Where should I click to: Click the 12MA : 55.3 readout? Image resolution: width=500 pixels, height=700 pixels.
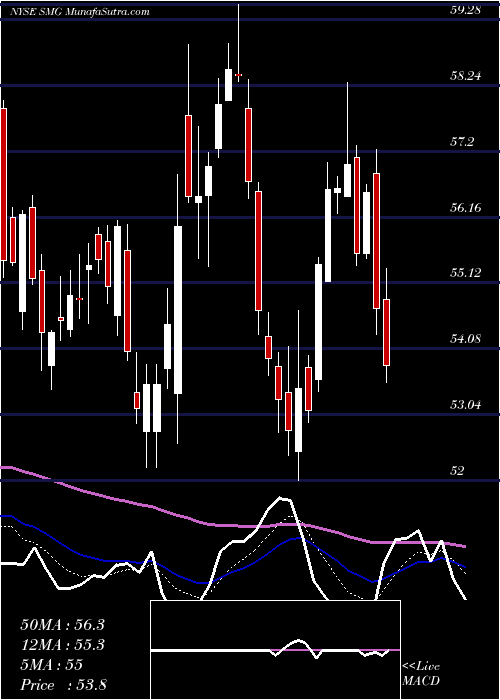(62, 645)
